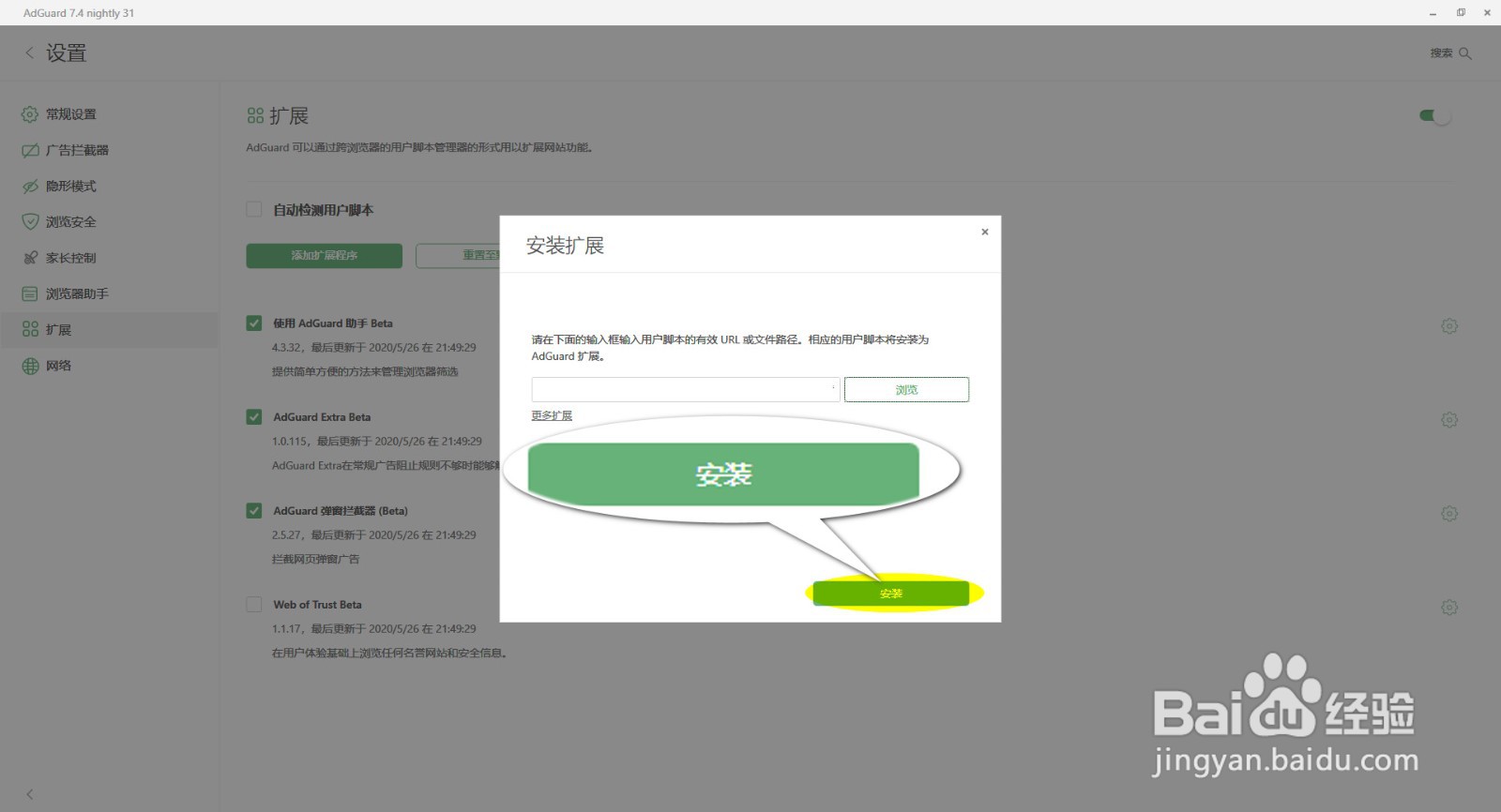Maximize the AdGuard window

[x=1461, y=13]
